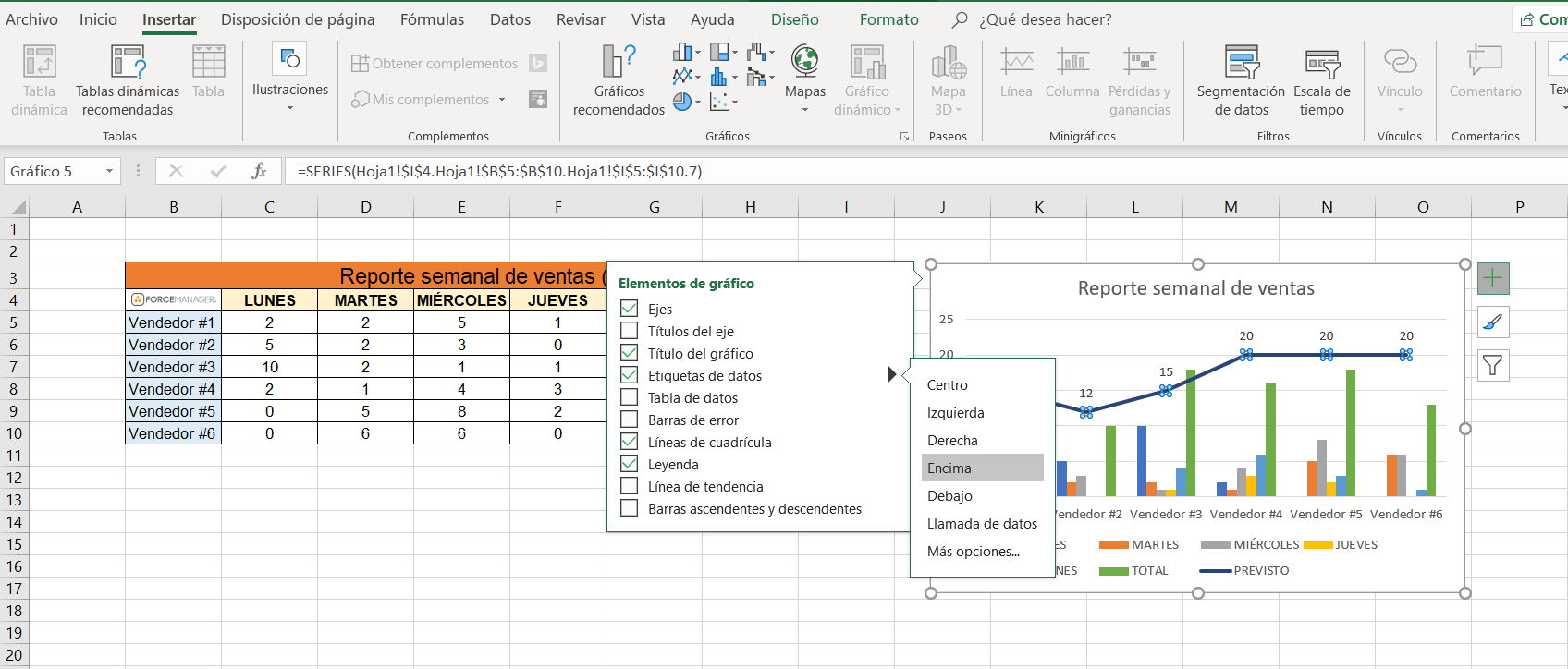
Task: Click in the formula bar text field
Action: [x=925, y=172]
